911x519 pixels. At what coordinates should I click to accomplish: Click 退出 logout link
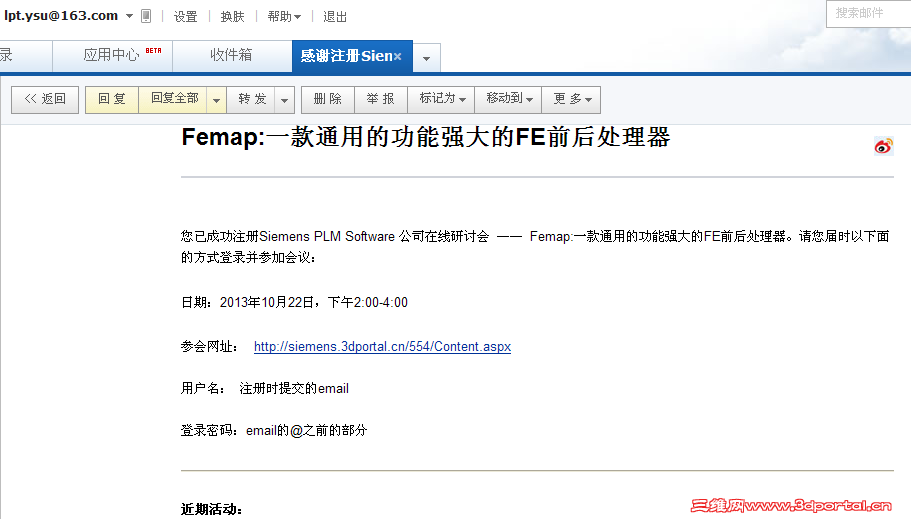(335, 17)
